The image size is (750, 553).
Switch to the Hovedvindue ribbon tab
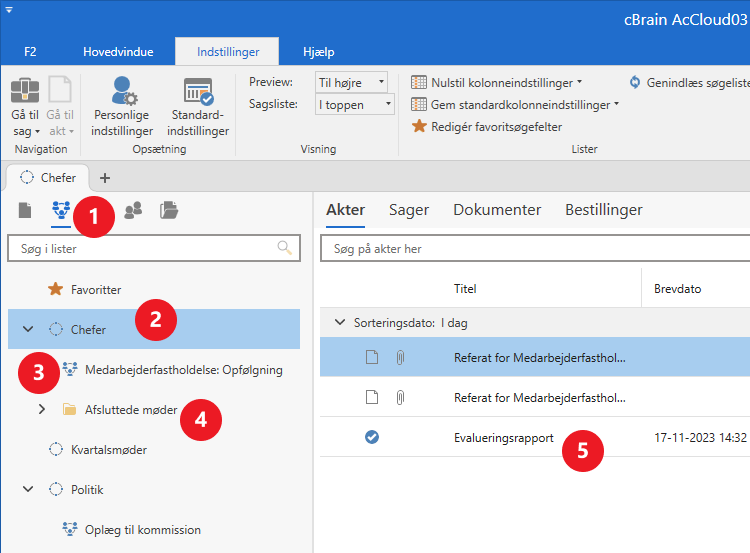[118, 52]
